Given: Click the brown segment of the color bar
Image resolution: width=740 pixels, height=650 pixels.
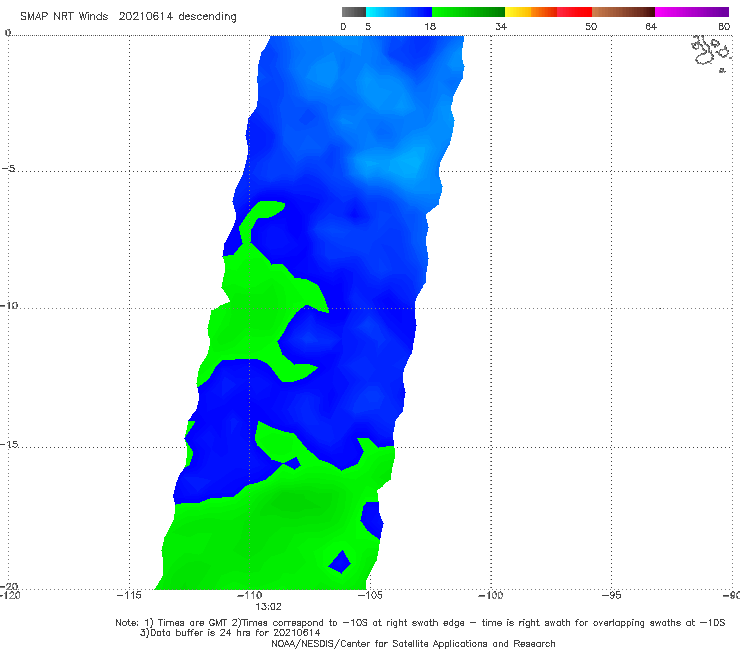Looking at the screenshot, I should (623, 12).
